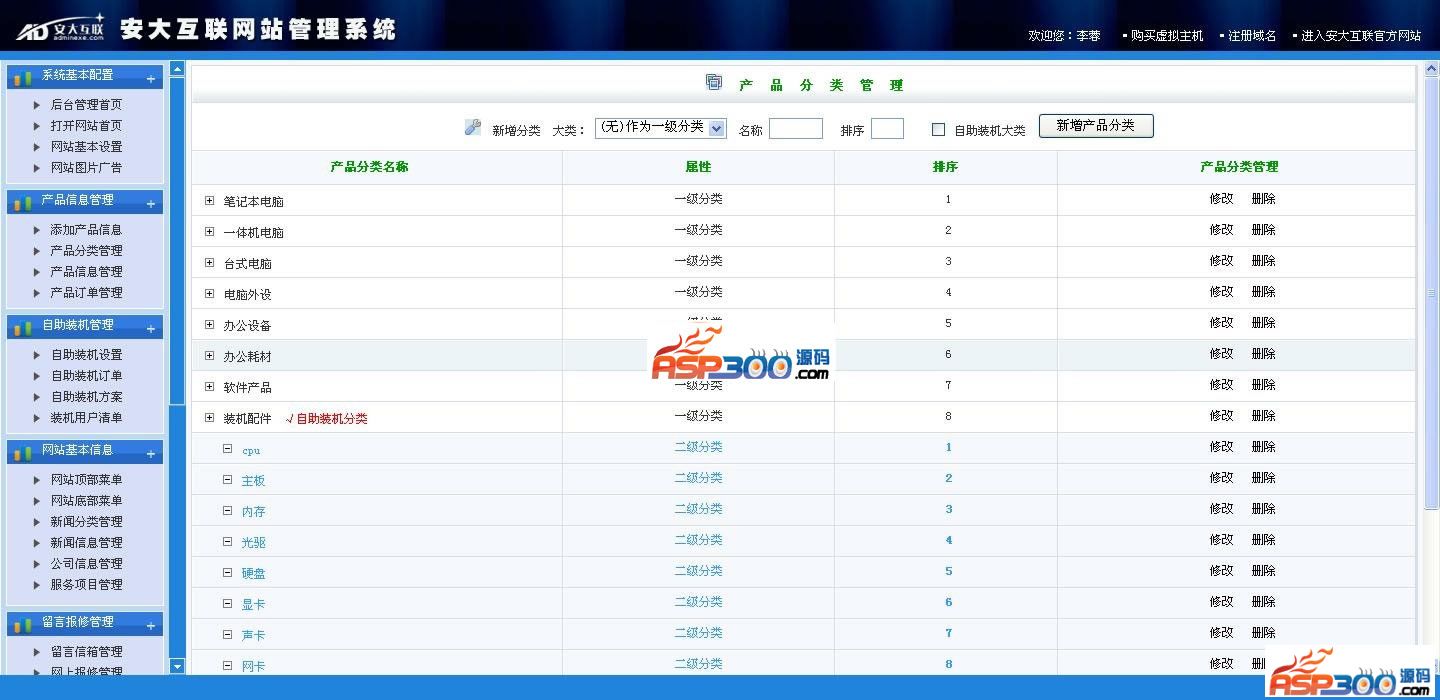Open 新闻信息管理 in the sidebar menu

[86, 543]
